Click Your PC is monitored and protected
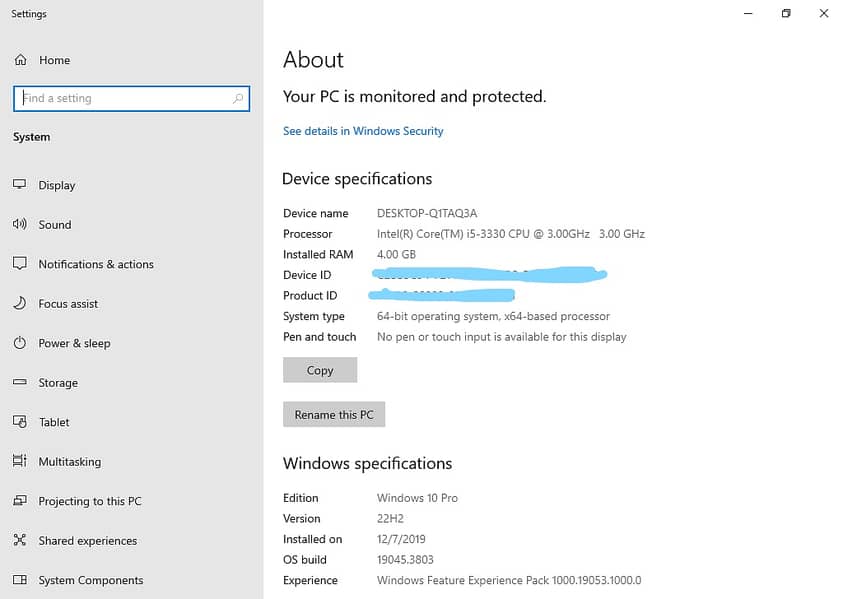The width and height of the screenshot is (843, 599). (x=415, y=97)
